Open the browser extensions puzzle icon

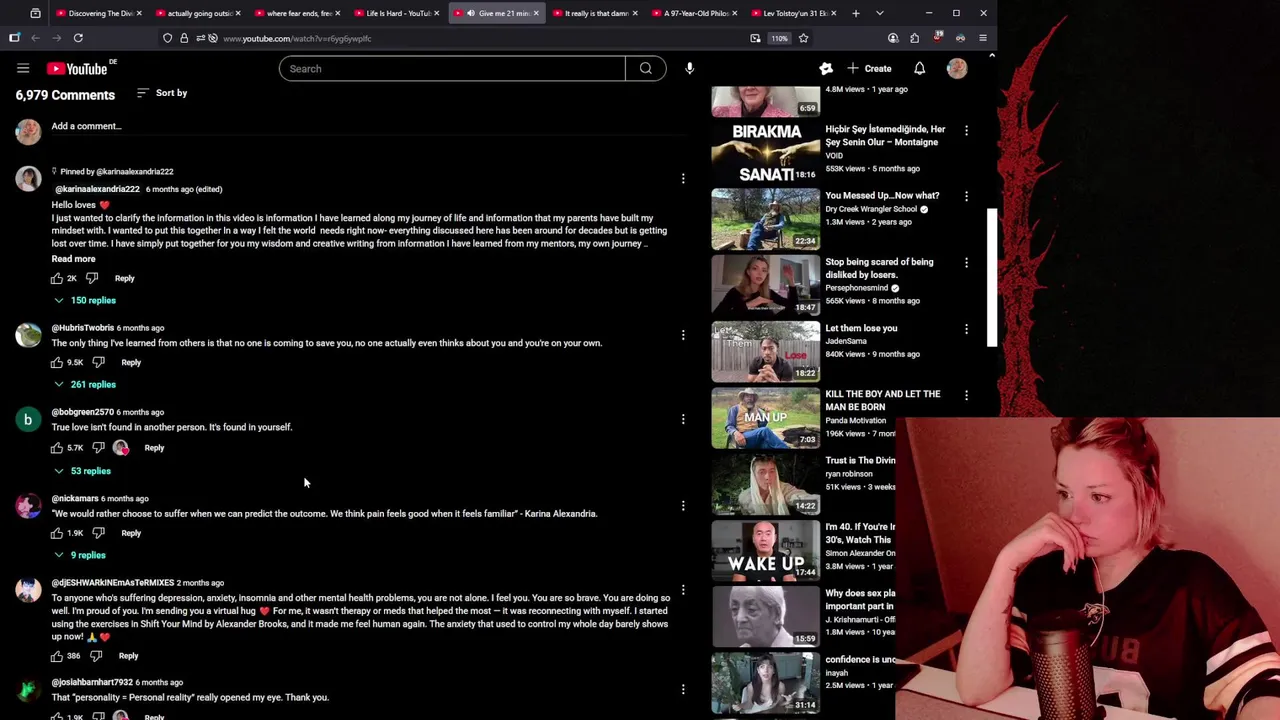point(914,38)
